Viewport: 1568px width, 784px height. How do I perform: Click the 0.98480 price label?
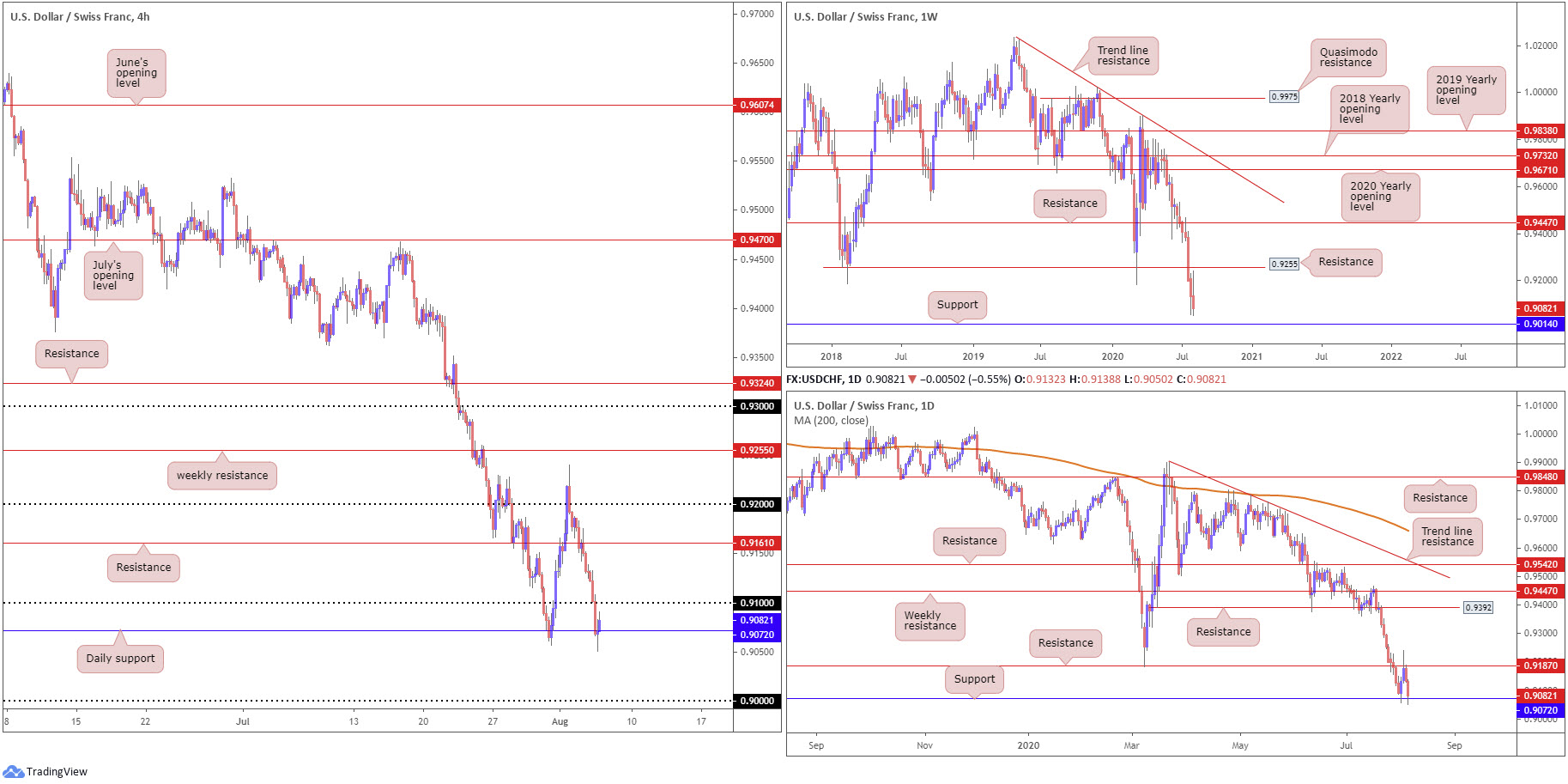[x=1540, y=477]
